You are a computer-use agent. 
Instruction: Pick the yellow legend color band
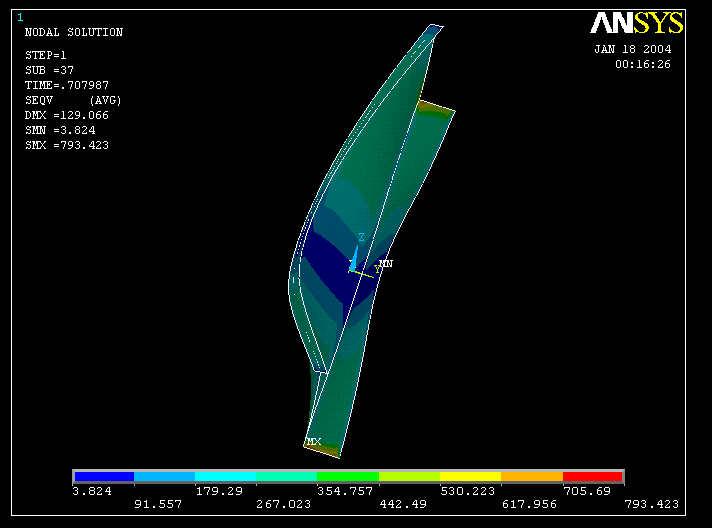click(470, 476)
